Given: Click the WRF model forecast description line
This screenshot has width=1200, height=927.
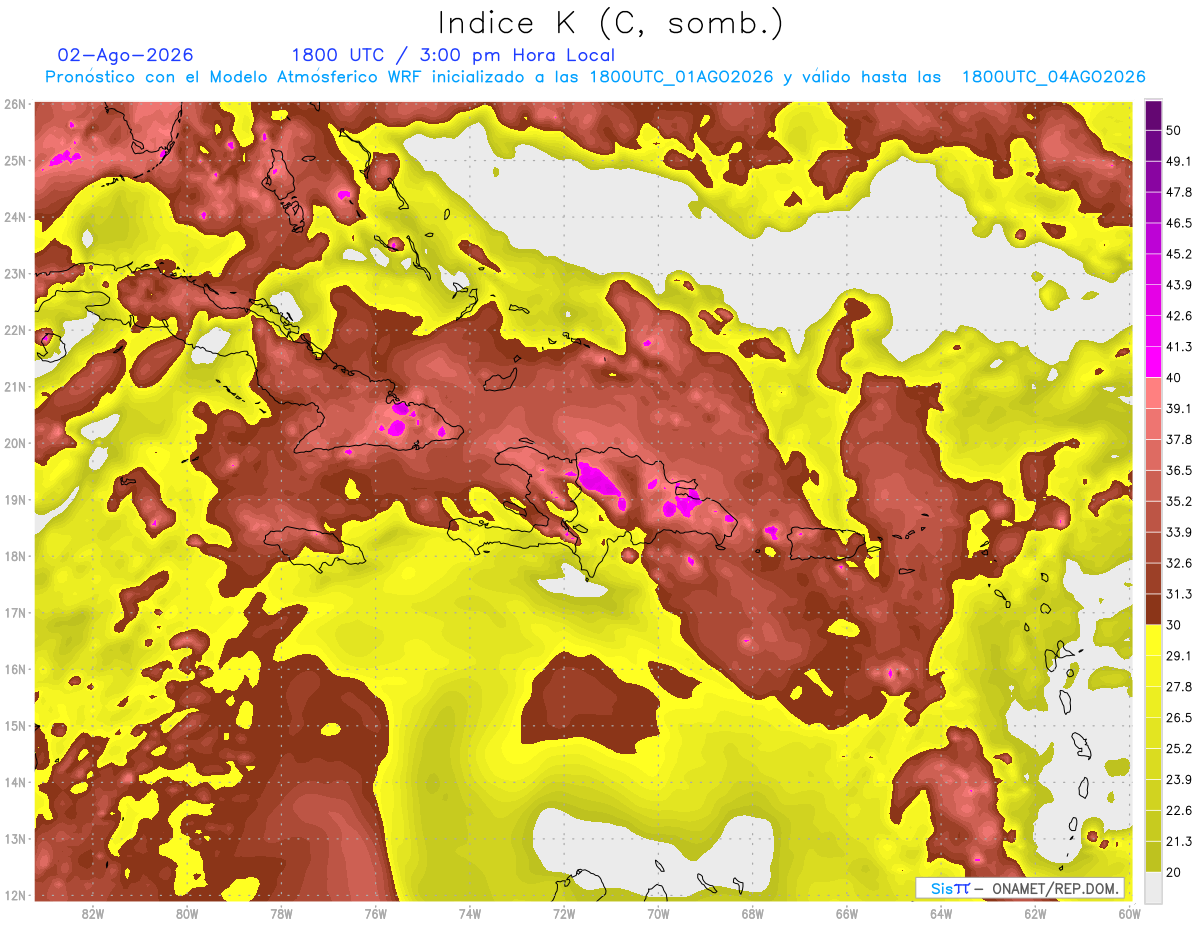Looking at the screenshot, I should point(595,77).
